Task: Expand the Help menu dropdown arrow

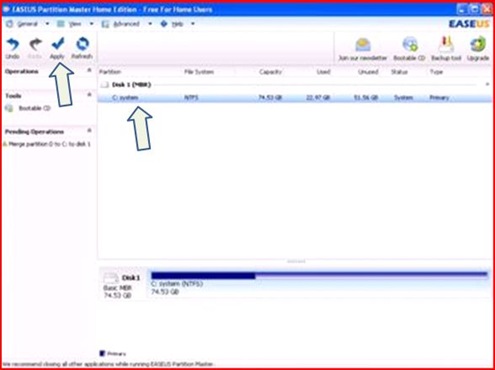Action: click(193, 24)
